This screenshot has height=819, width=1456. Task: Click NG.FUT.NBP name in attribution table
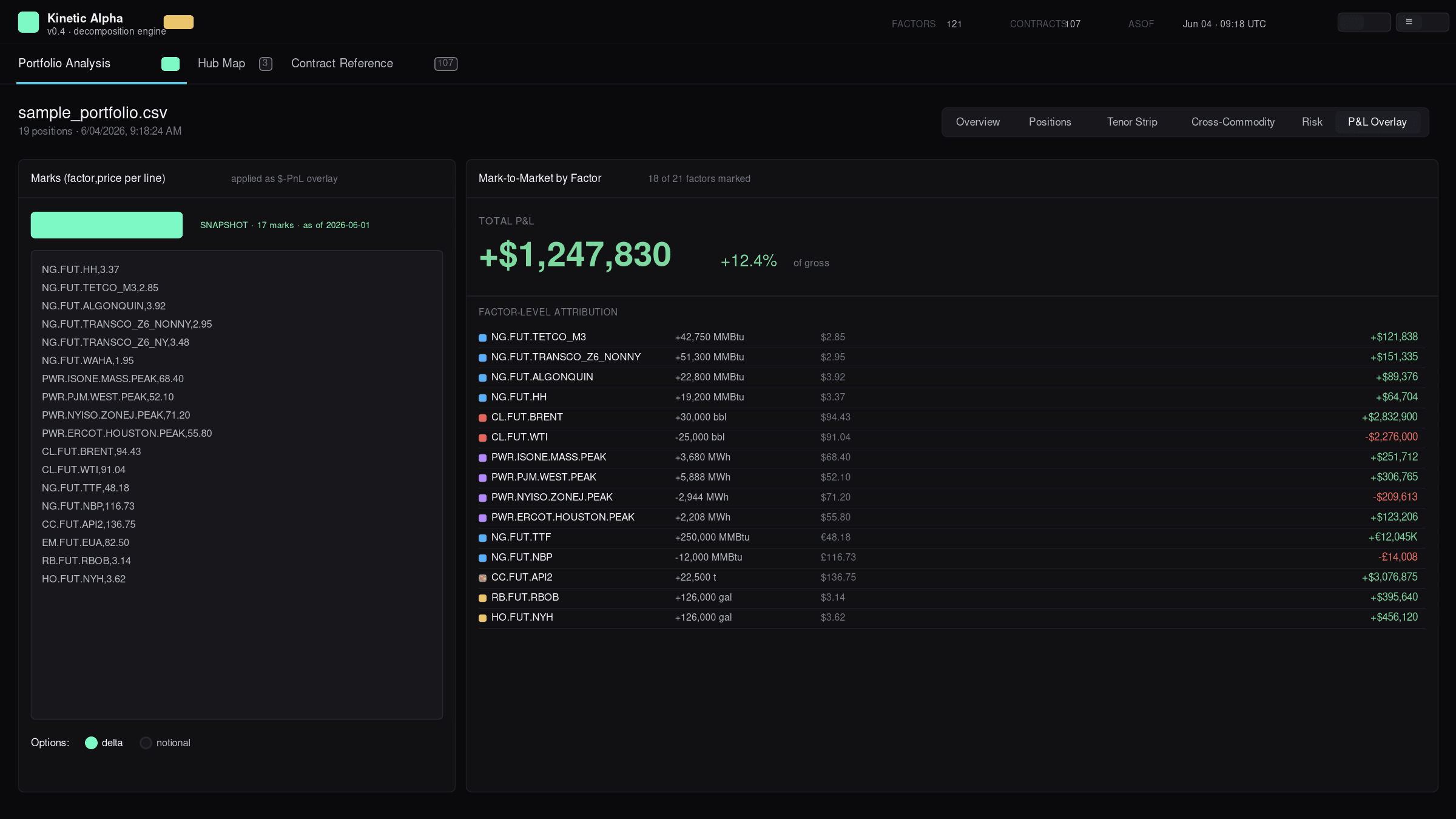tap(522, 558)
